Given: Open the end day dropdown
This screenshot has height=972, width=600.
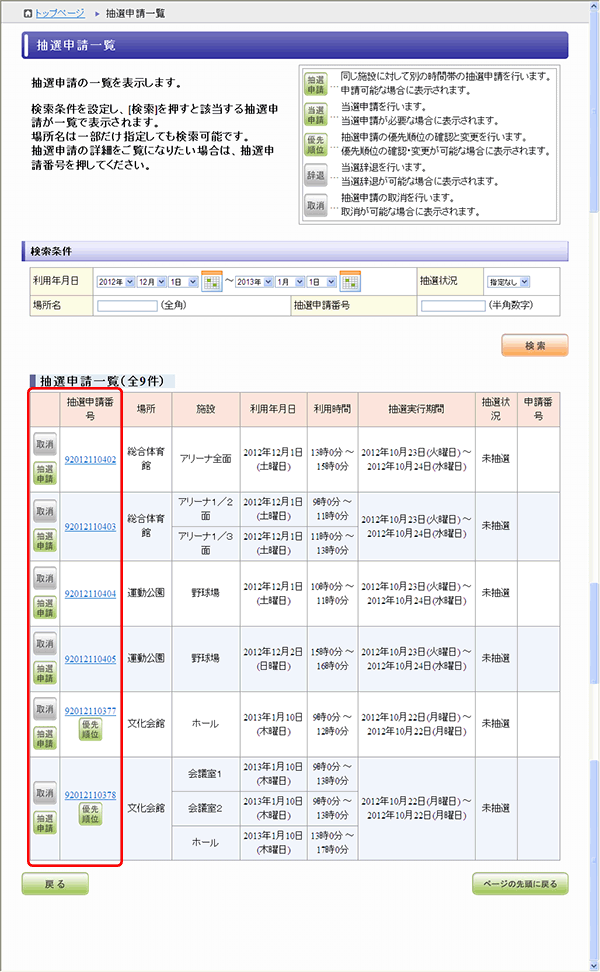Looking at the screenshot, I should click(x=322, y=282).
